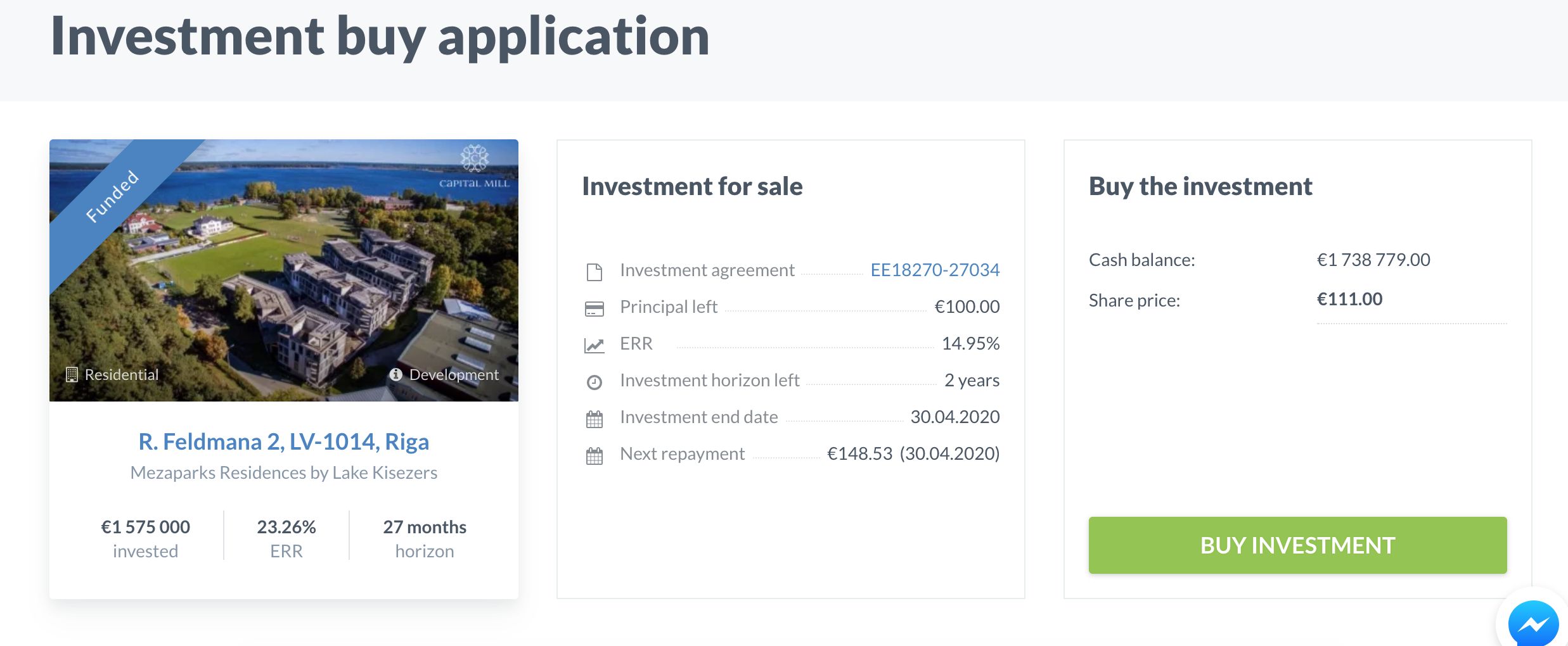Click the 23.26% ERR statistic
Screen dimensions: 1568x646
(x=286, y=538)
